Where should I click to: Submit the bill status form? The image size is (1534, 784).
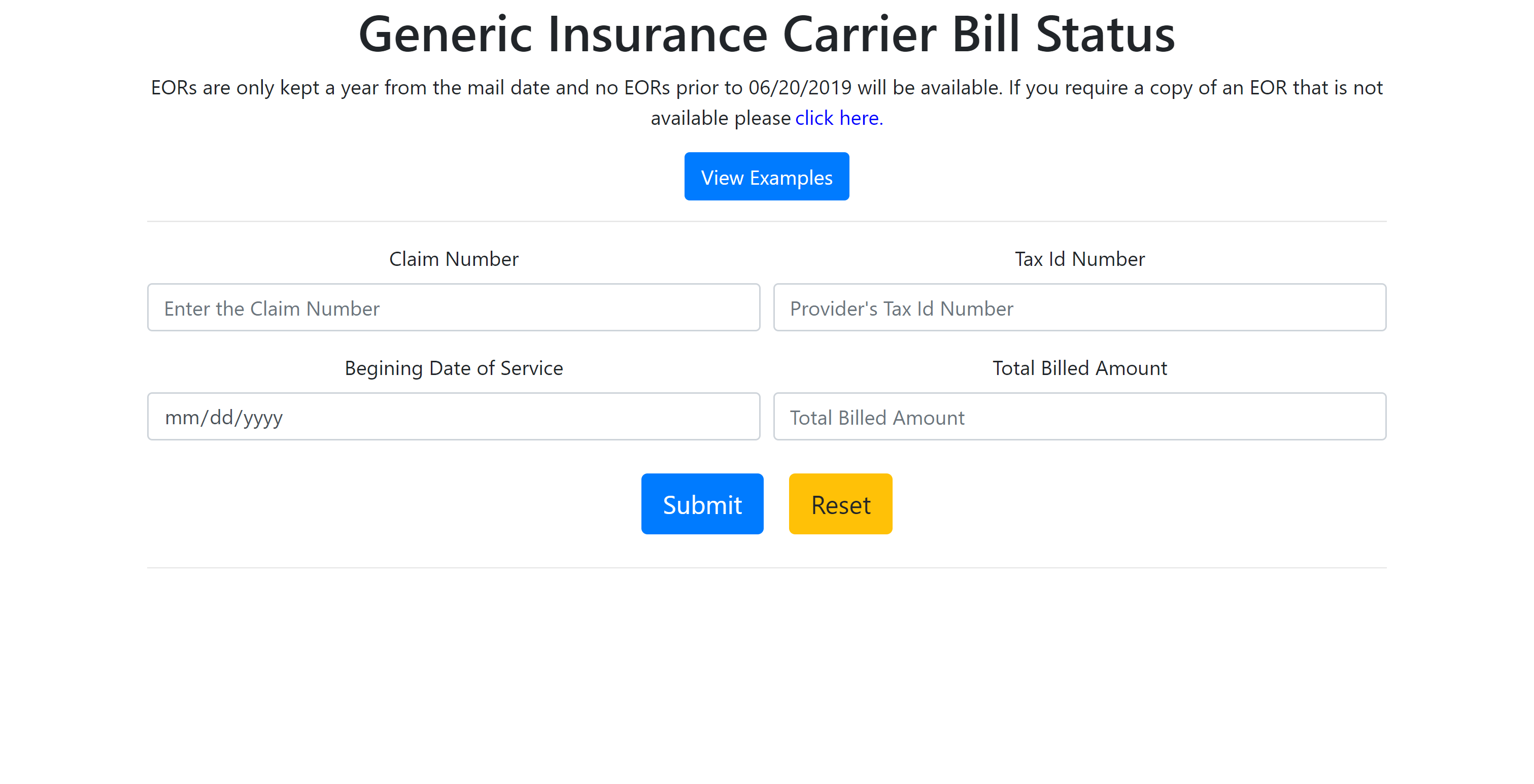702,504
